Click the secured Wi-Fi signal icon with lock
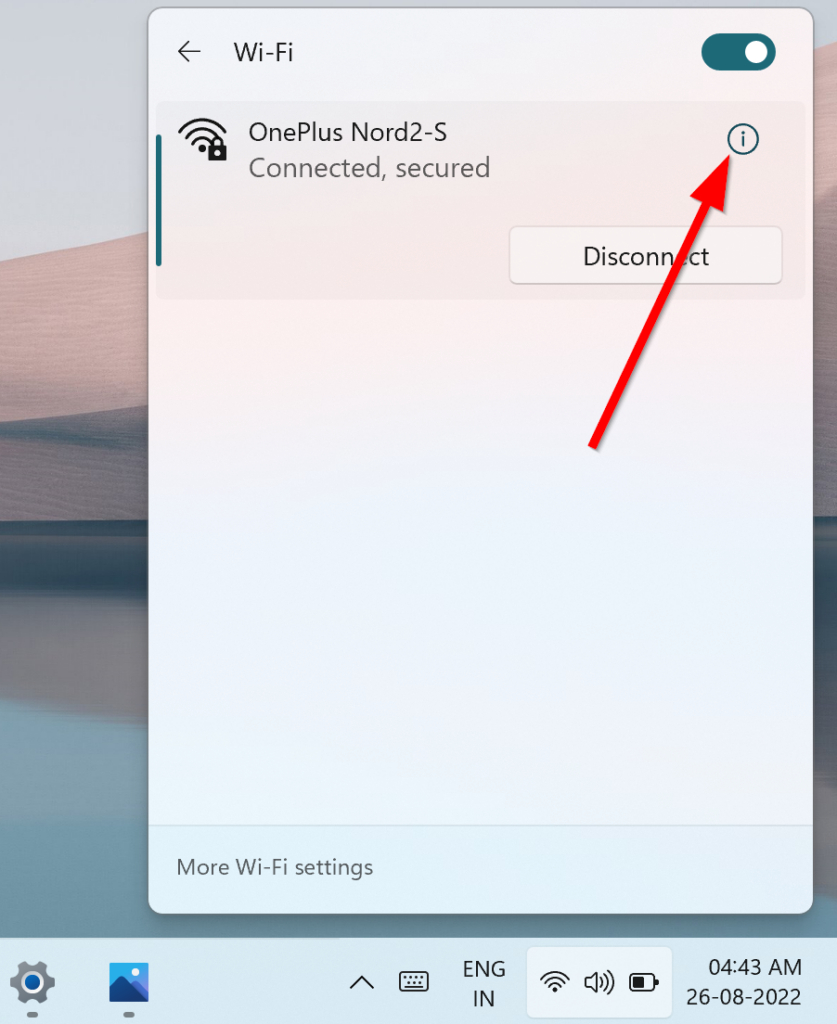Screen dimensions: 837x1024 (203, 139)
